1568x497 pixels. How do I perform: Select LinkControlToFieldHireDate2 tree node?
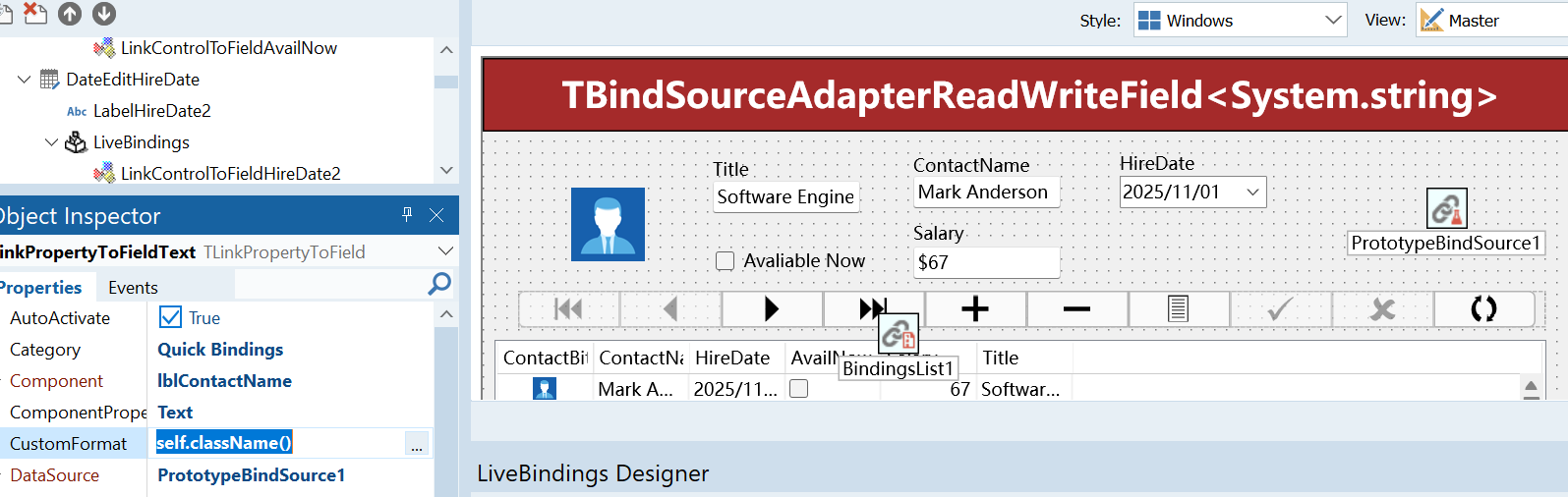tap(230, 174)
